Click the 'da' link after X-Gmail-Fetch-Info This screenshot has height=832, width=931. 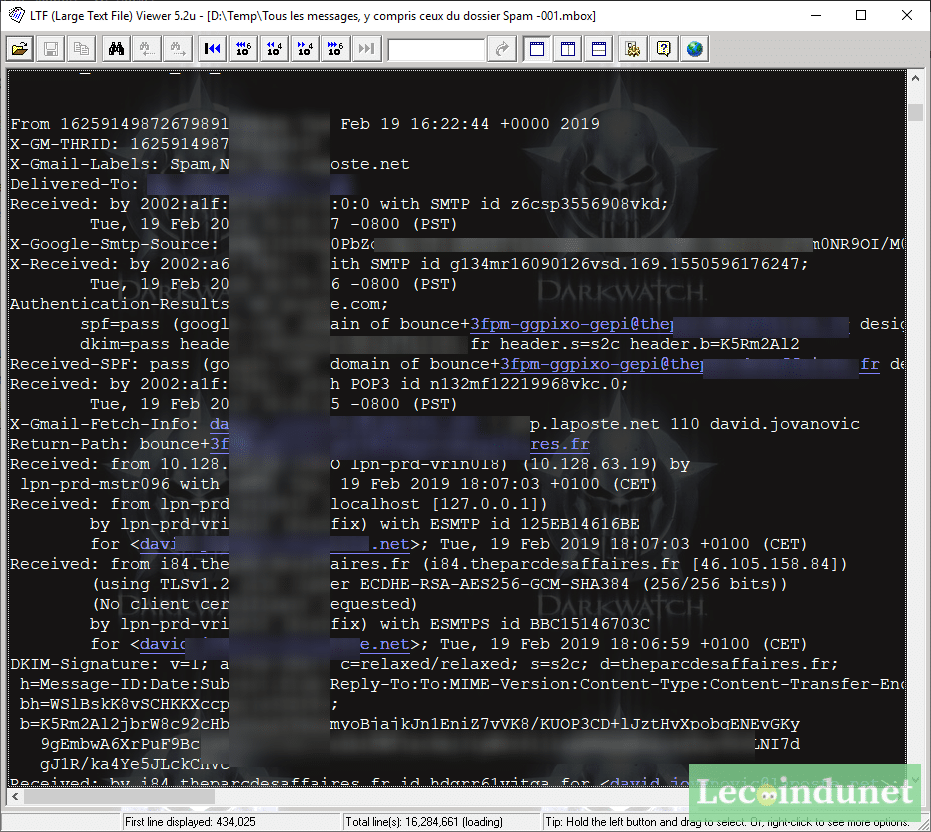pos(220,424)
